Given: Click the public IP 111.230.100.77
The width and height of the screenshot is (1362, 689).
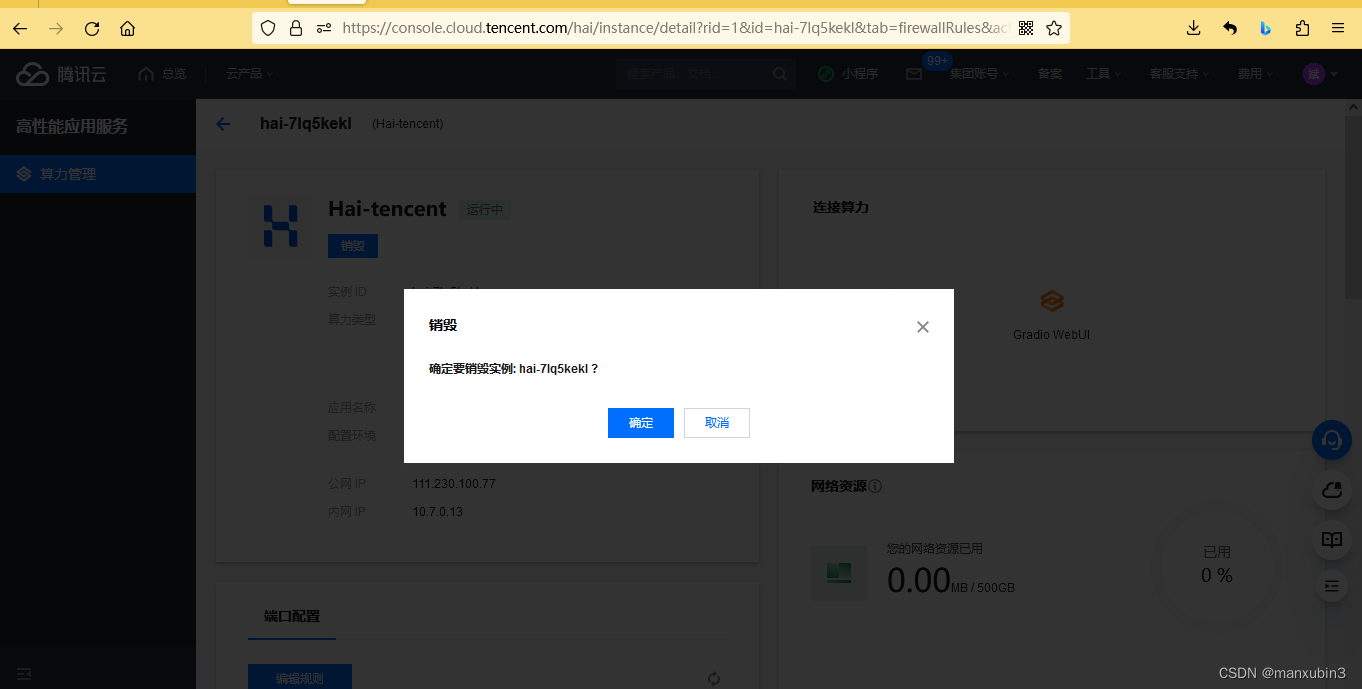Looking at the screenshot, I should coord(454,484).
